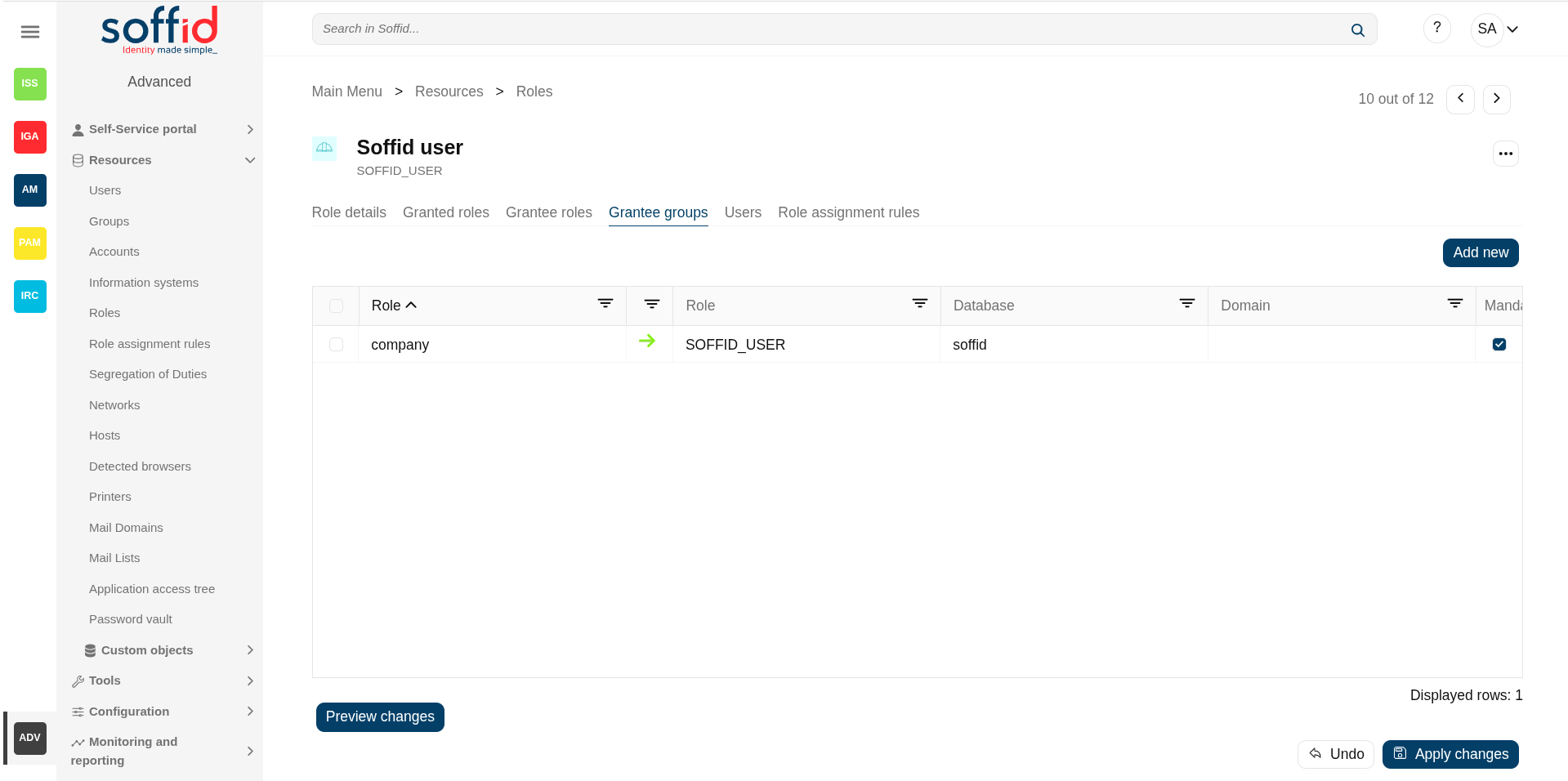Image resolution: width=1568 pixels, height=781 pixels.
Task: Go to Roles breadcrumb link
Action: point(534,91)
